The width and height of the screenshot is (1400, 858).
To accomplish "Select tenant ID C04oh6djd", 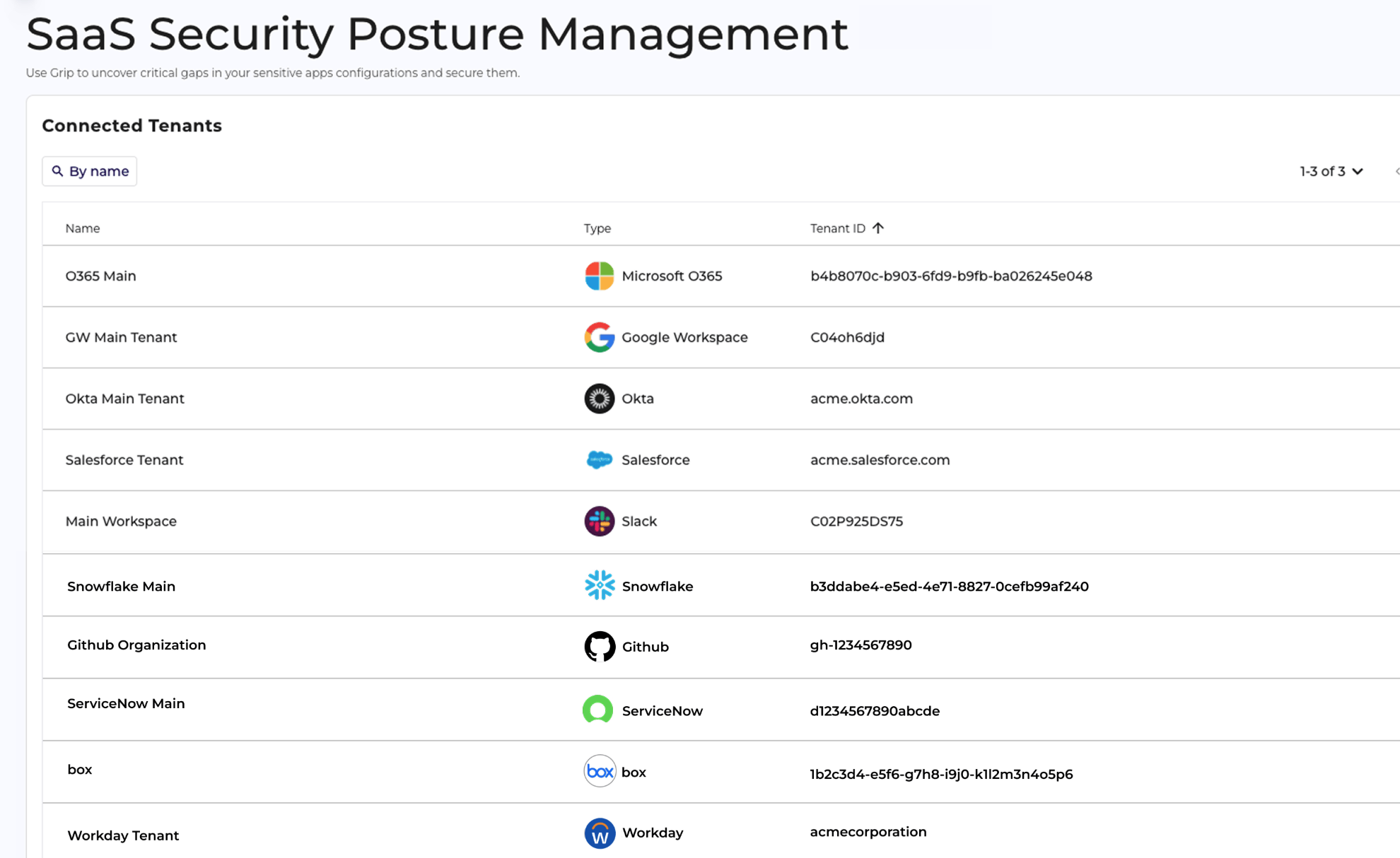I will click(847, 337).
